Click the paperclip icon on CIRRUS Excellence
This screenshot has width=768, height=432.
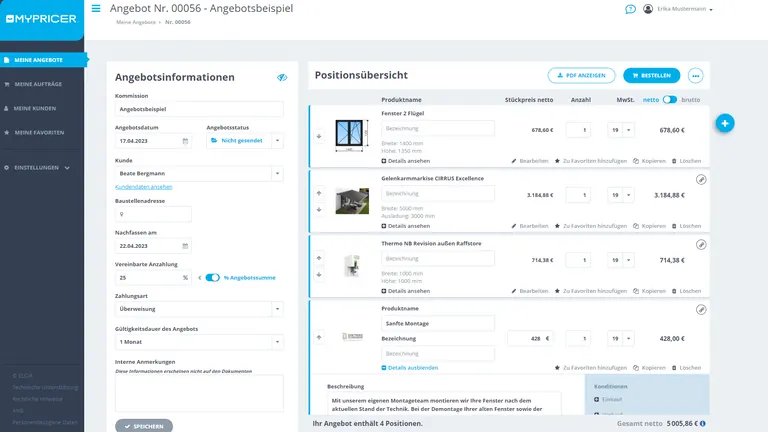(701, 179)
